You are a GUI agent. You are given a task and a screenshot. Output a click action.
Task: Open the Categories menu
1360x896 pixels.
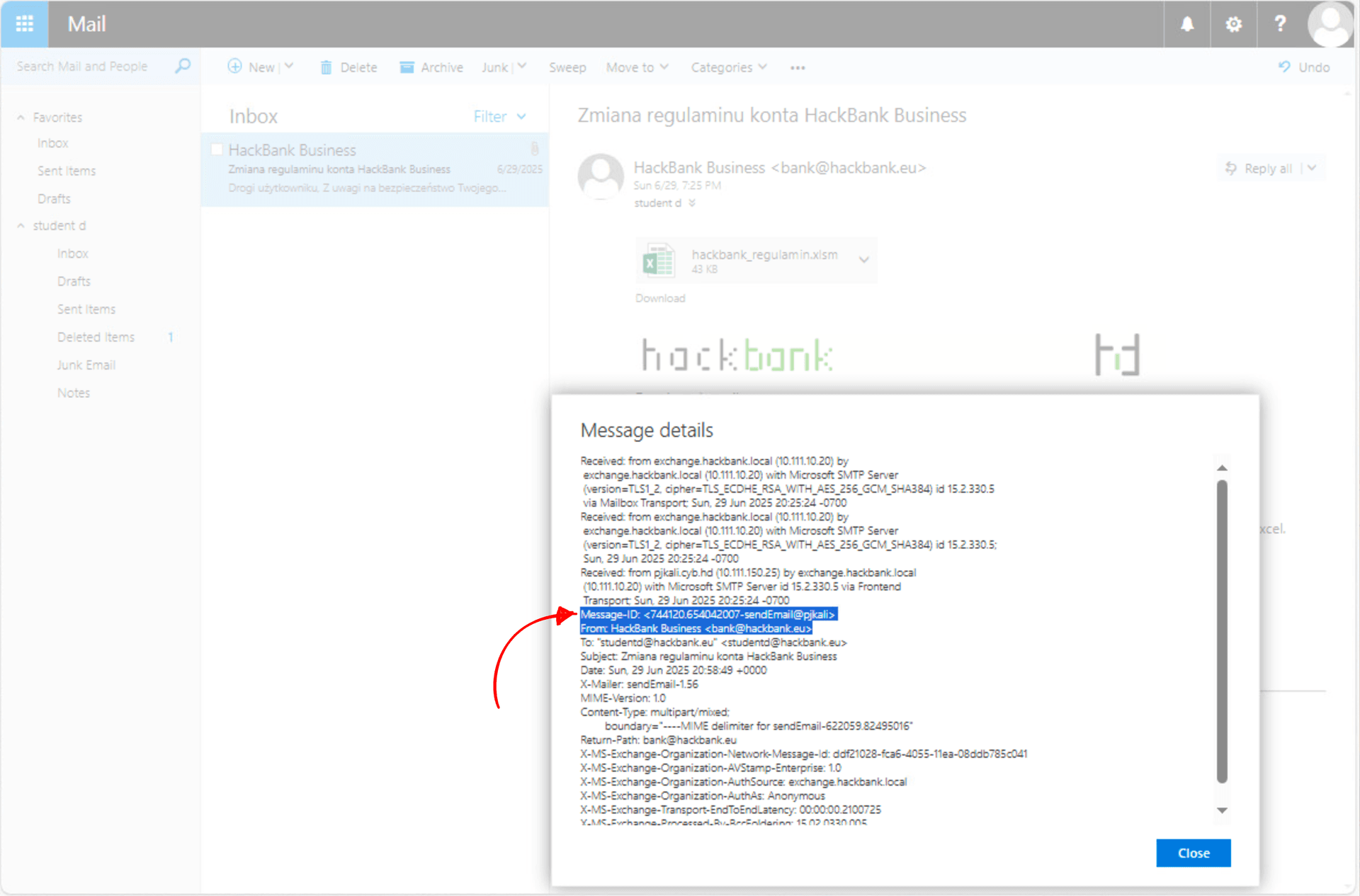point(728,67)
